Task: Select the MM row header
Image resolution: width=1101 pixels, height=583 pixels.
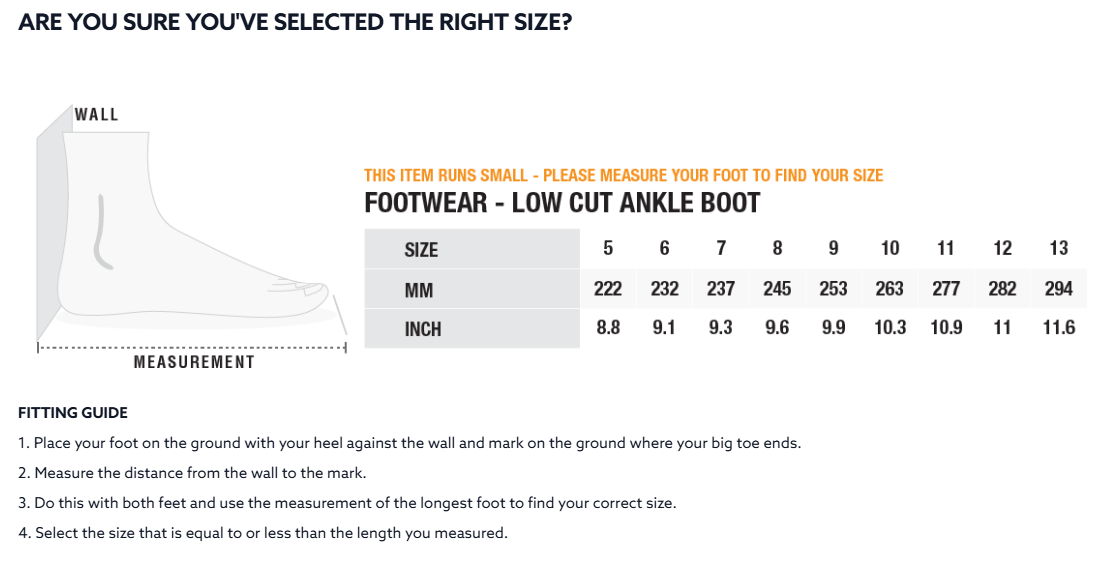Action: coord(418,290)
